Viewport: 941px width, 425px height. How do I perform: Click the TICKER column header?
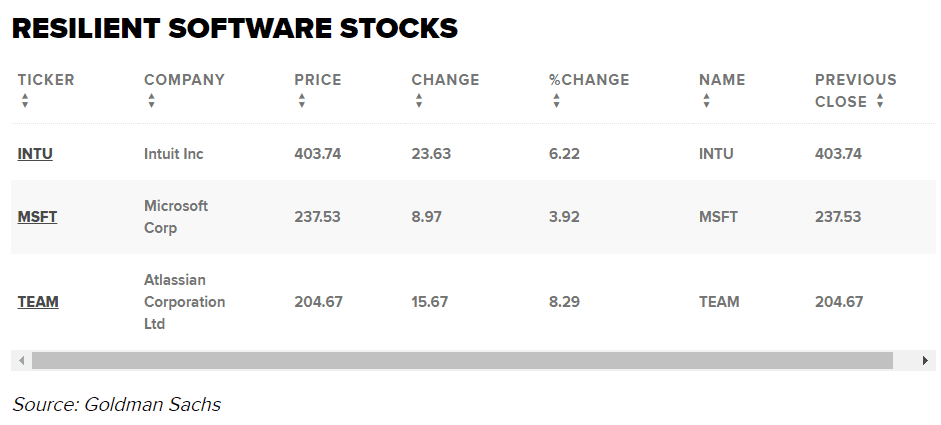coord(46,80)
